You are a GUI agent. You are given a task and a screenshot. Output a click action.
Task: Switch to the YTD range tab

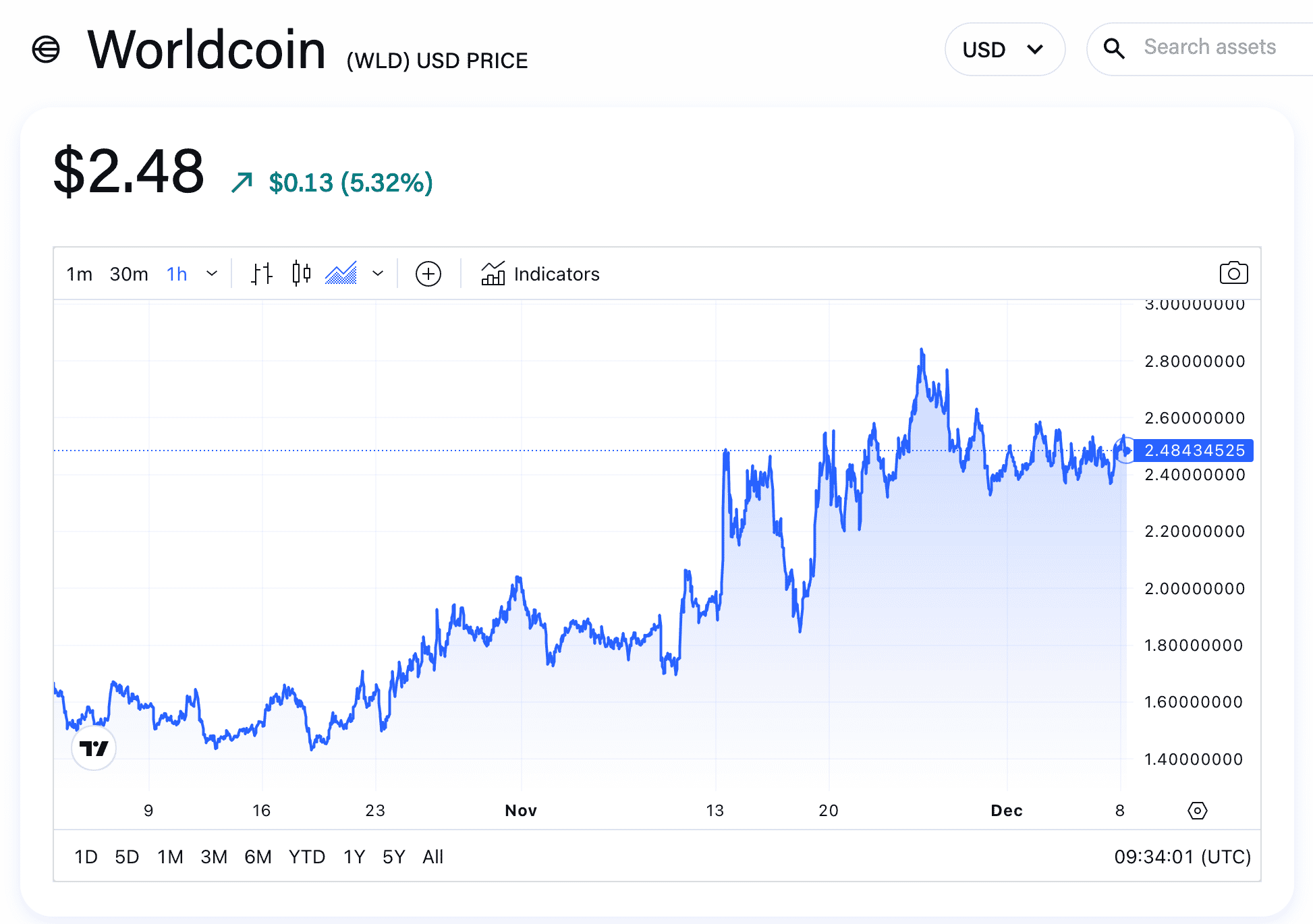(x=307, y=857)
